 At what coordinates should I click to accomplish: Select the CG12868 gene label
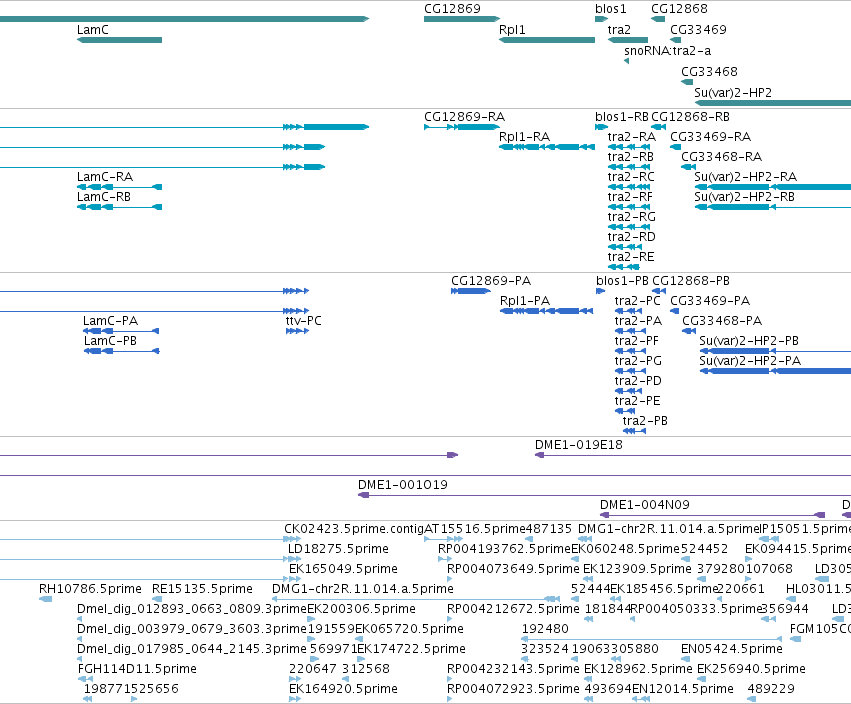(679, 9)
